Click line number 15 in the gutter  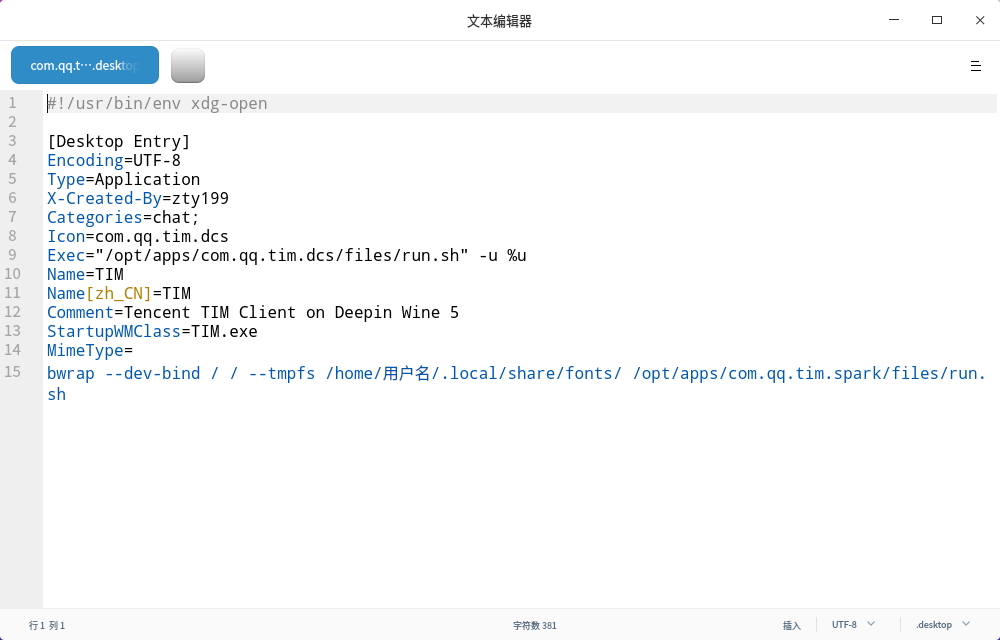[12, 372]
